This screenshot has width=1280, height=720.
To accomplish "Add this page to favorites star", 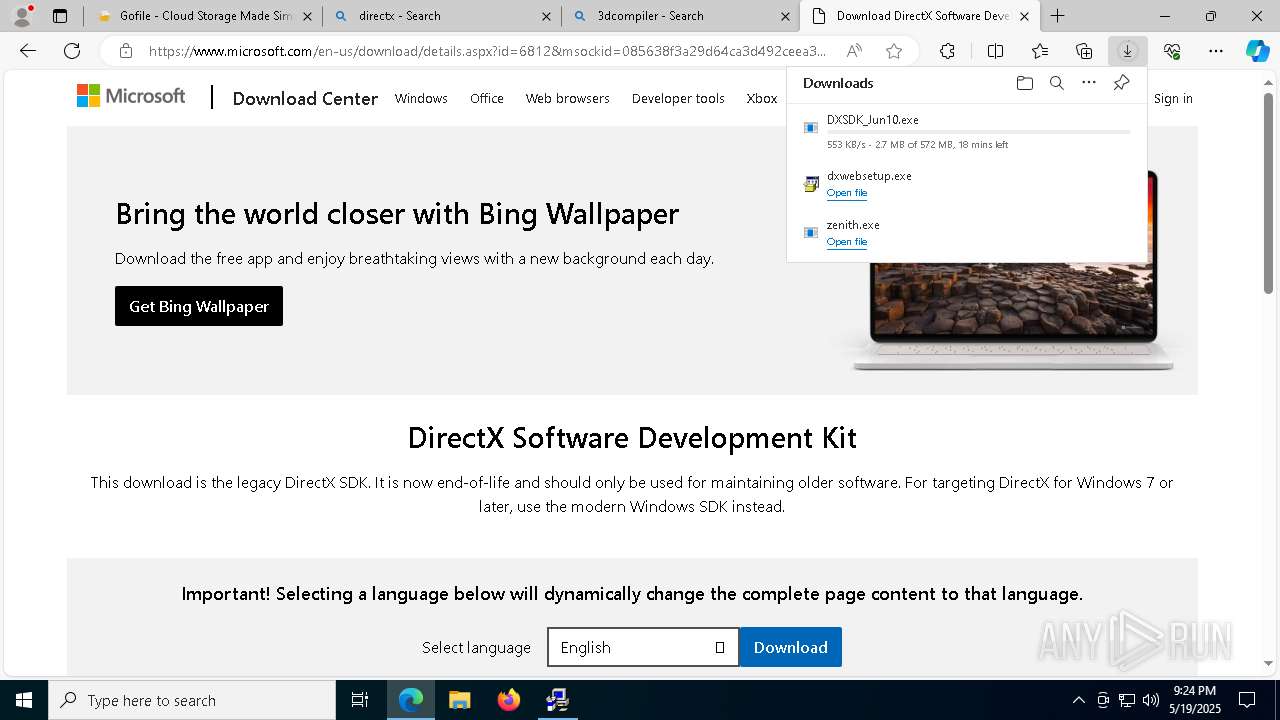I will click(894, 51).
